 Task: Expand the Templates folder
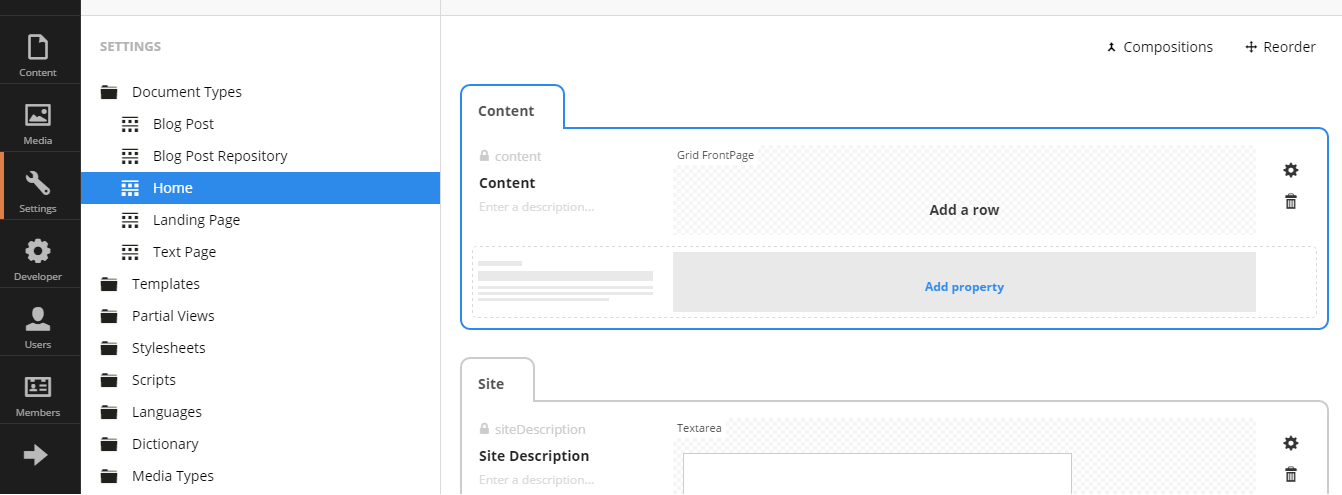pyautogui.click(x=109, y=284)
